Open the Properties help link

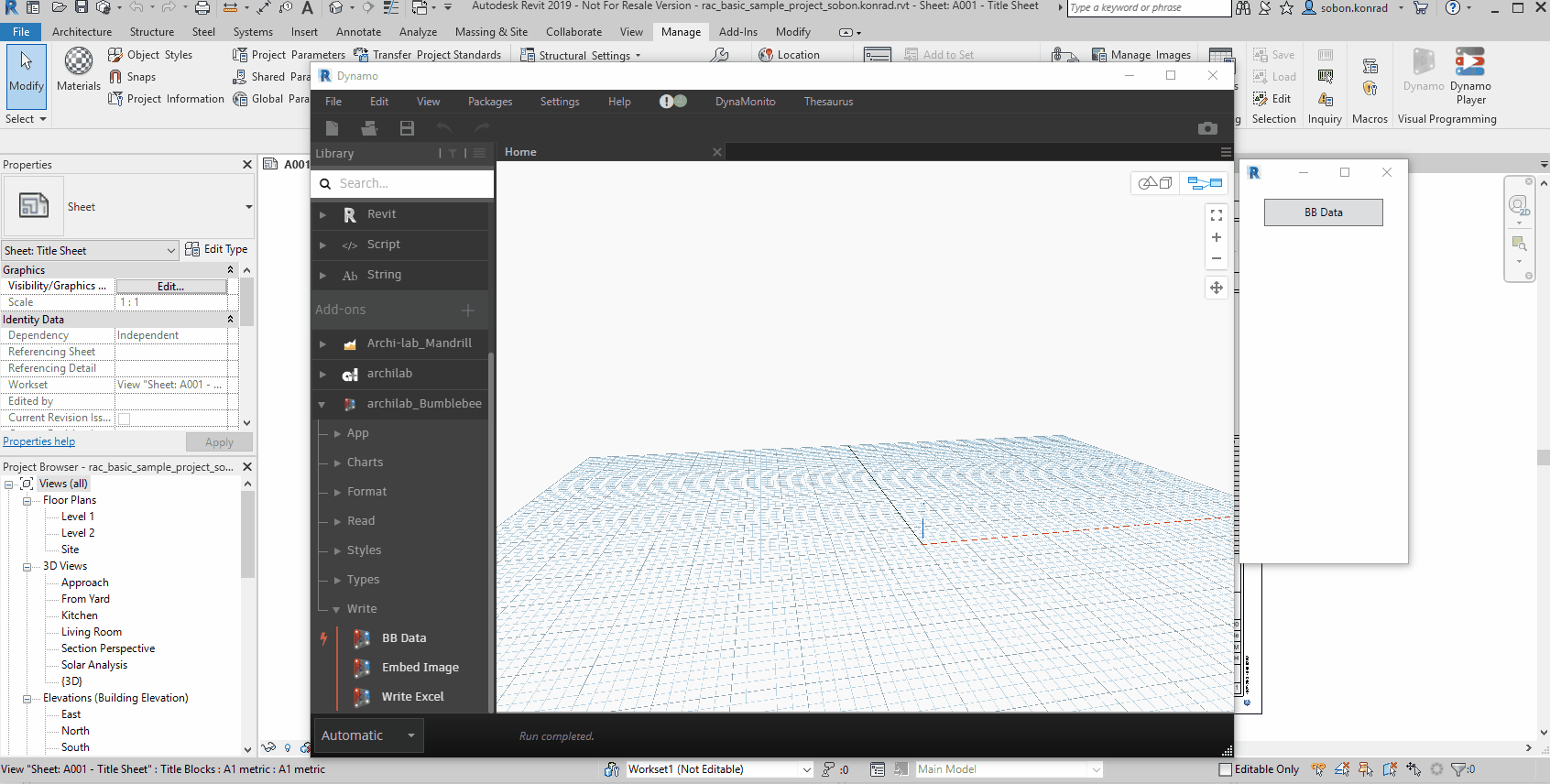(x=38, y=441)
